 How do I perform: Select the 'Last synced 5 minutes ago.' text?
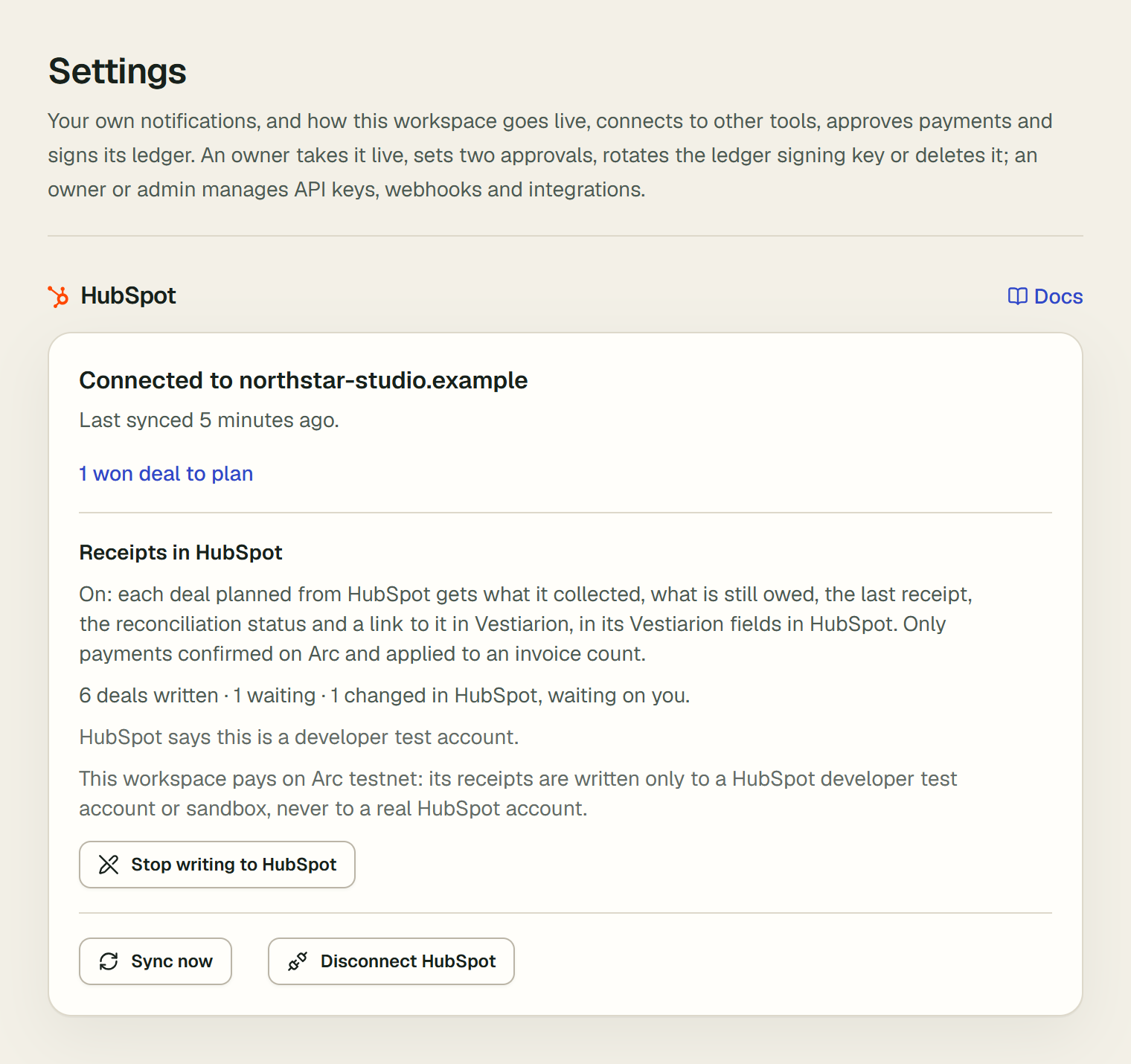[209, 420]
